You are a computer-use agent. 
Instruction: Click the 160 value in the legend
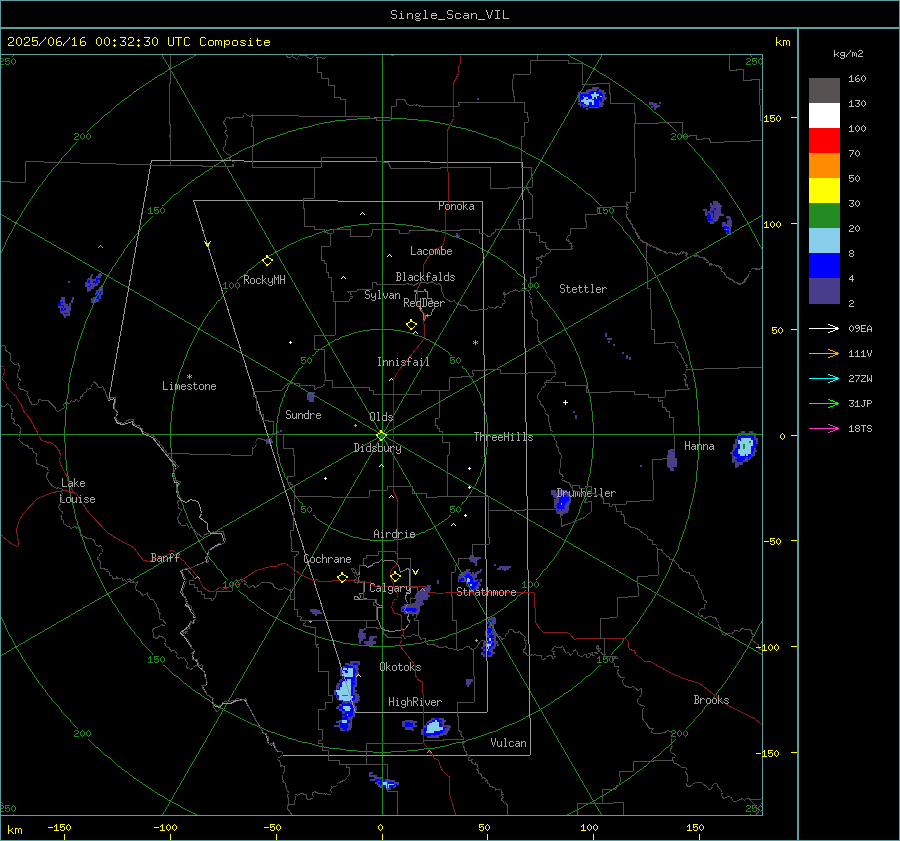[857, 79]
